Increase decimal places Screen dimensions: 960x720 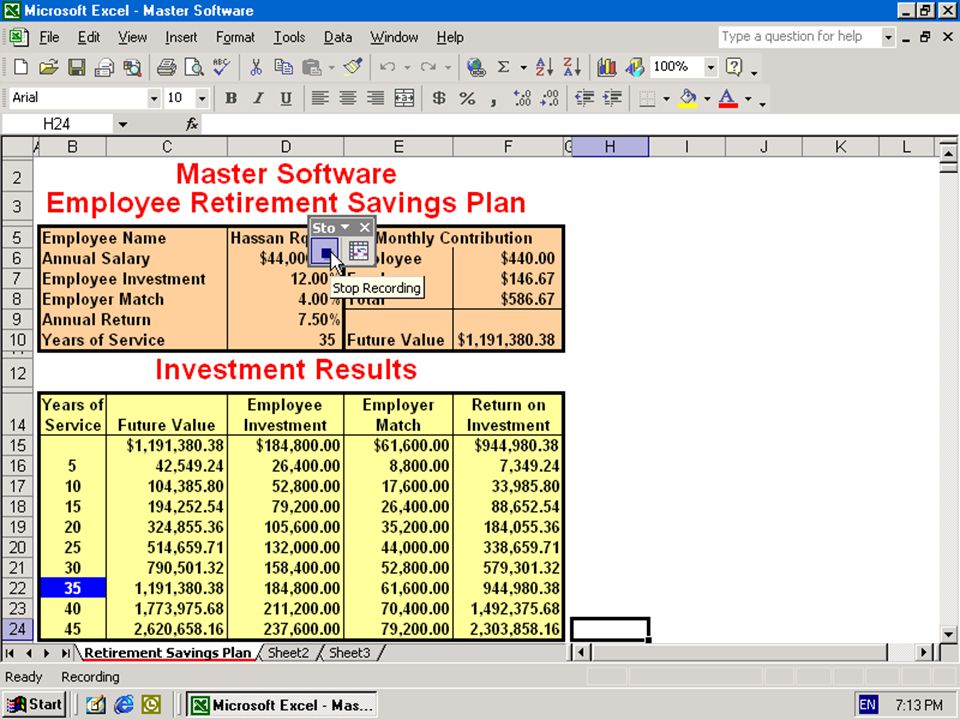[522, 98]
